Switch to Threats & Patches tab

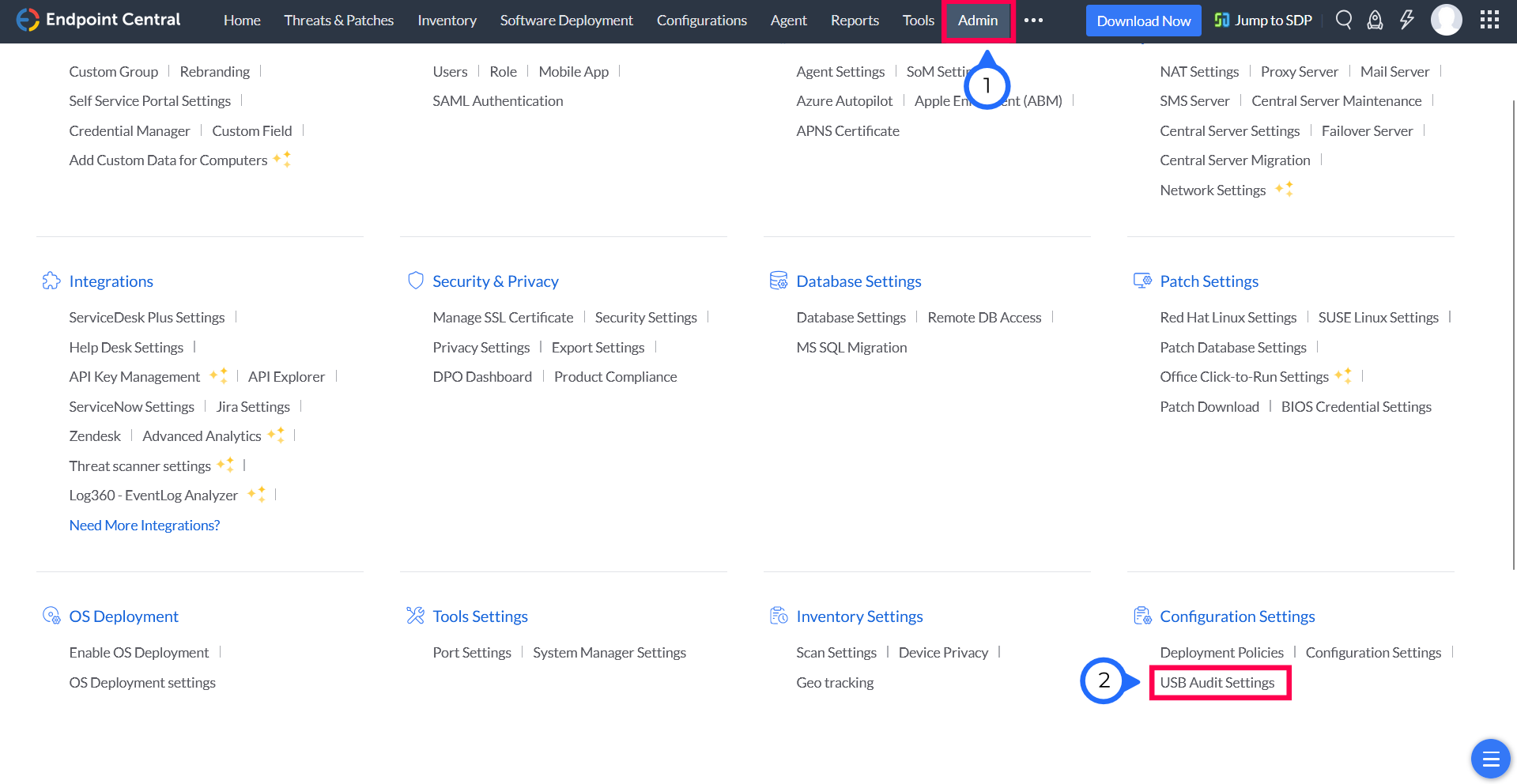pos(338,21)
